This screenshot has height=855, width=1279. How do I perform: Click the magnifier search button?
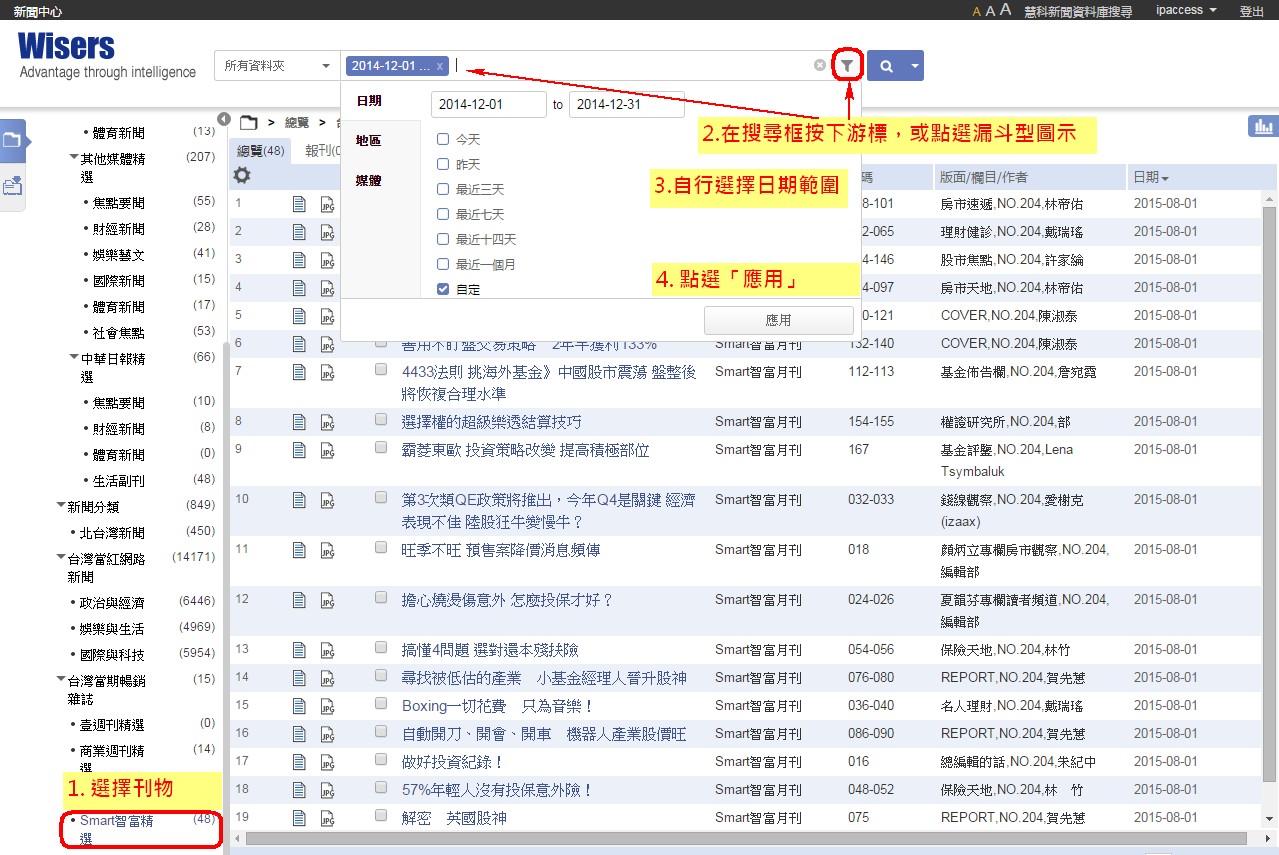(886, 66)
